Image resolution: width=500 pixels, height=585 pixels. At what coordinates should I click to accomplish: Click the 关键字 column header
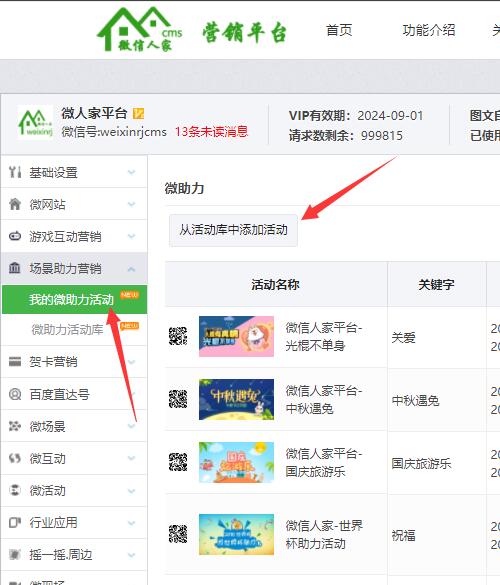pos(436,284)
